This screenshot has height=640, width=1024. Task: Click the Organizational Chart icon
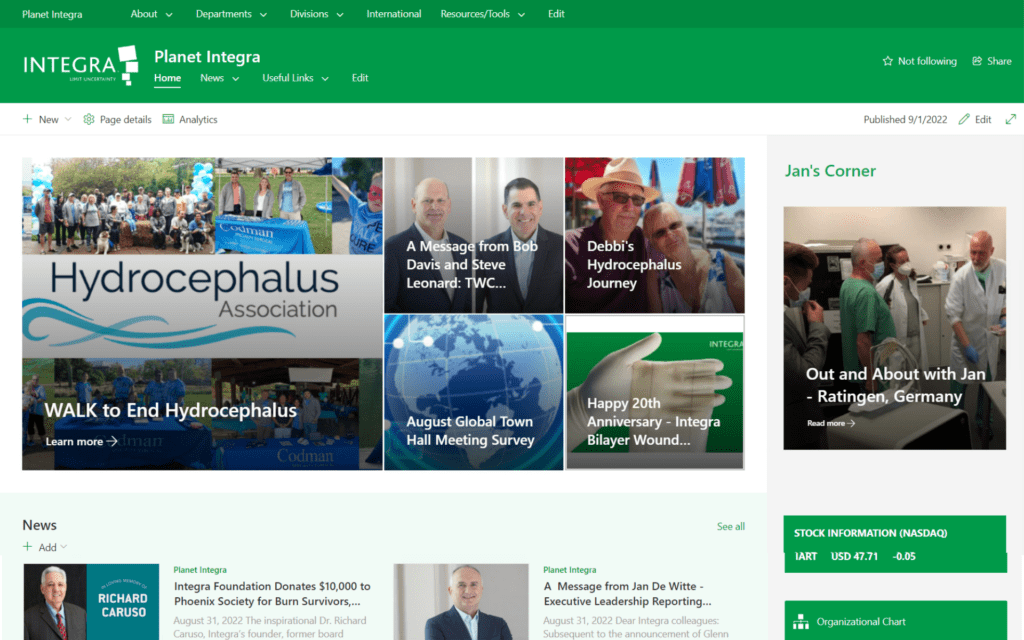tap(801, 622)
